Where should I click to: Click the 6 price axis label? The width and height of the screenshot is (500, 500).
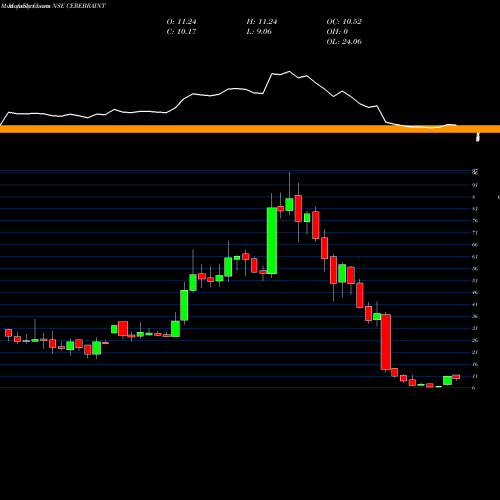click(x=473, y=388)
